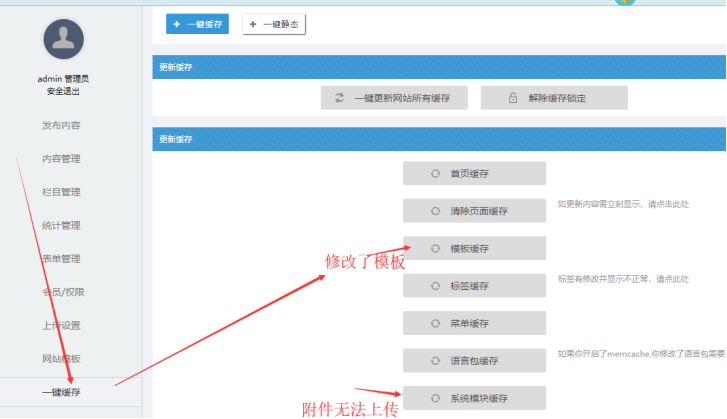The height and width of the screenshot is (419, 727).
Task: Click the sync icon on 一键更新网站所有缓存
Action: click(340, 98)
